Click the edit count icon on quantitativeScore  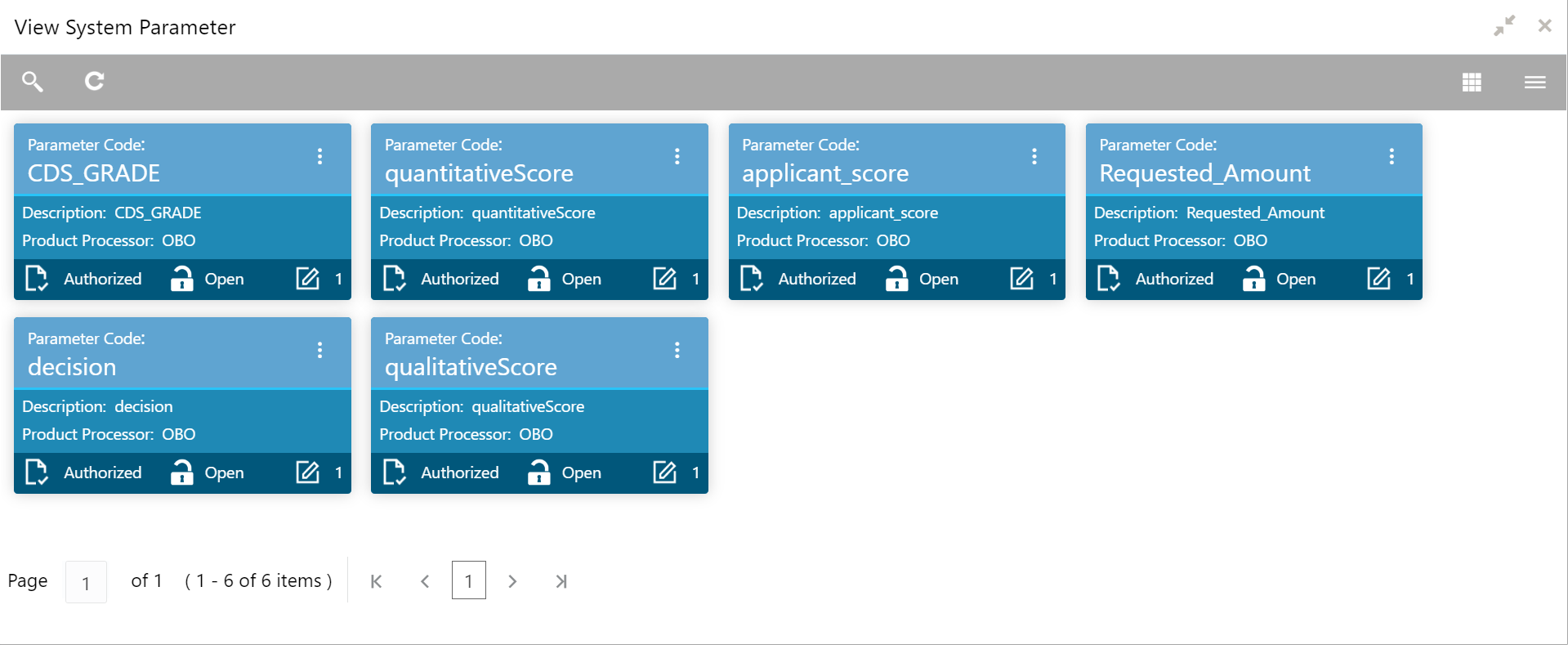pos(664,279)
